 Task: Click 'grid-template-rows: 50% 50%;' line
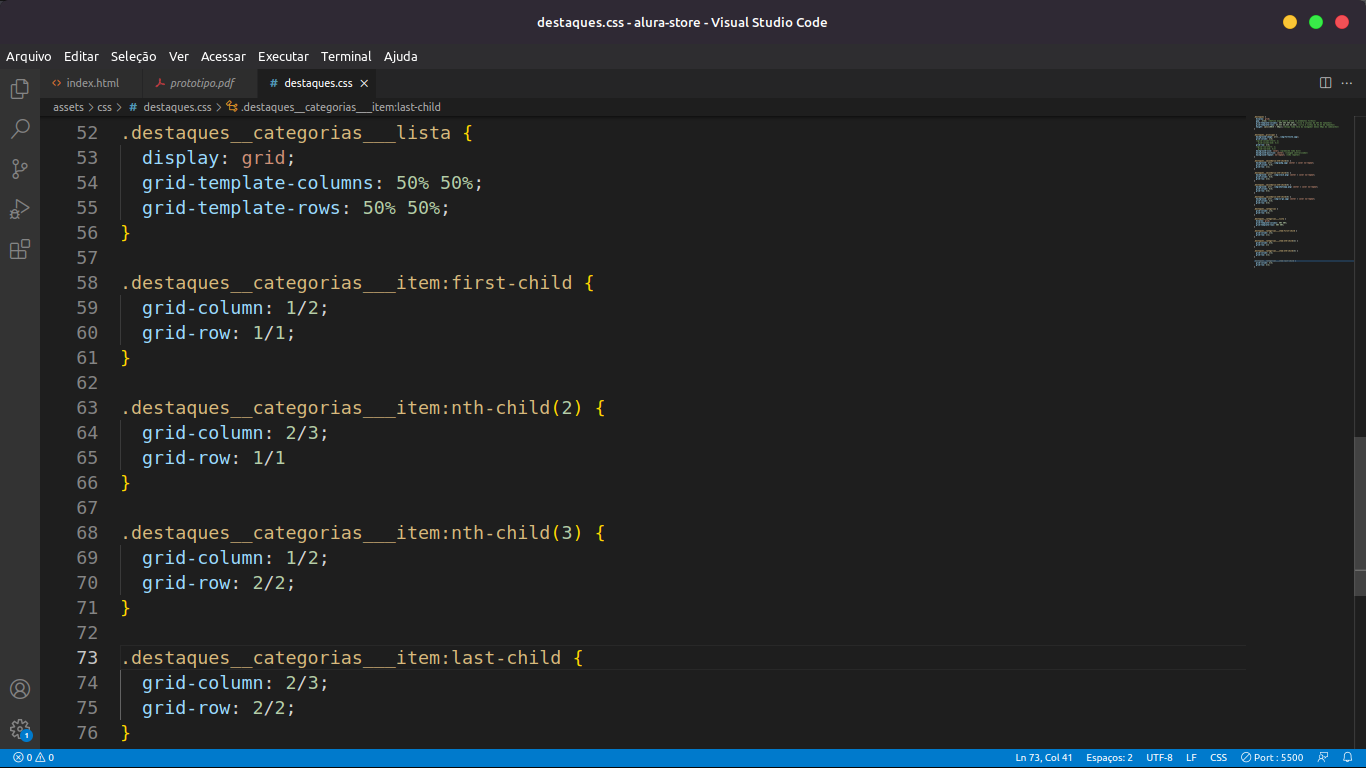click(296, 208)
